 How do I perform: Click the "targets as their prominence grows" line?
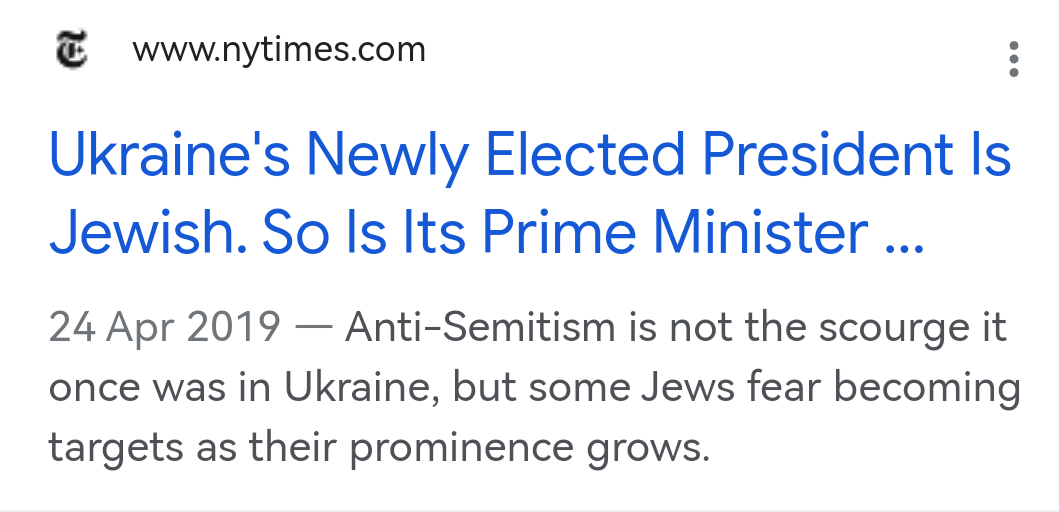(378, 445)
